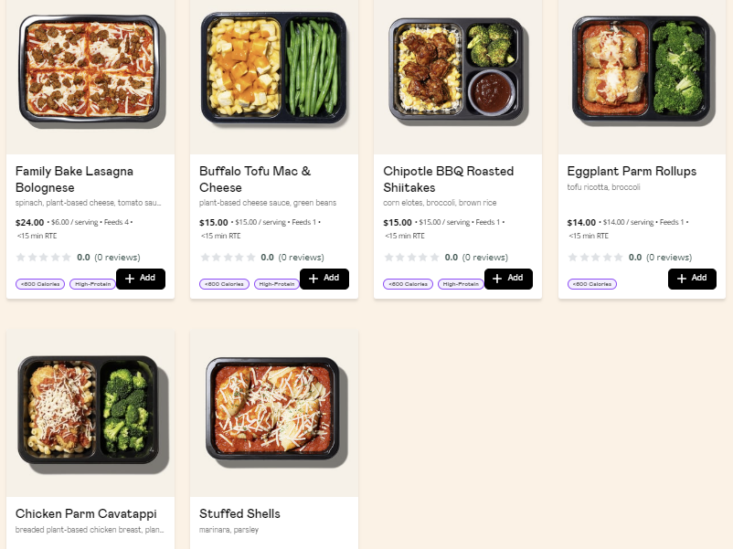Open reviews count on Eggplant Parm Rollups
The width and height of the screenshot is (733, 549).
(x=669, y=257)
